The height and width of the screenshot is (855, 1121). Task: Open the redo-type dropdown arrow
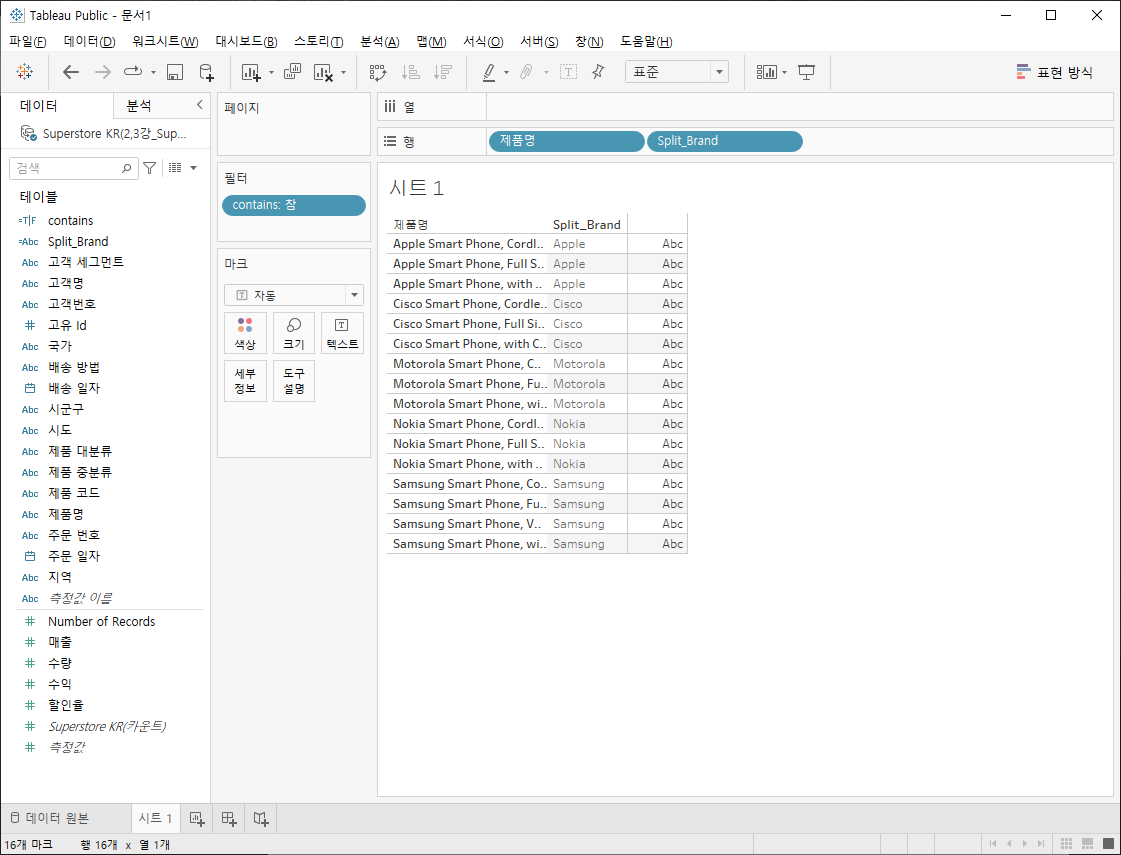pos(153,72)
